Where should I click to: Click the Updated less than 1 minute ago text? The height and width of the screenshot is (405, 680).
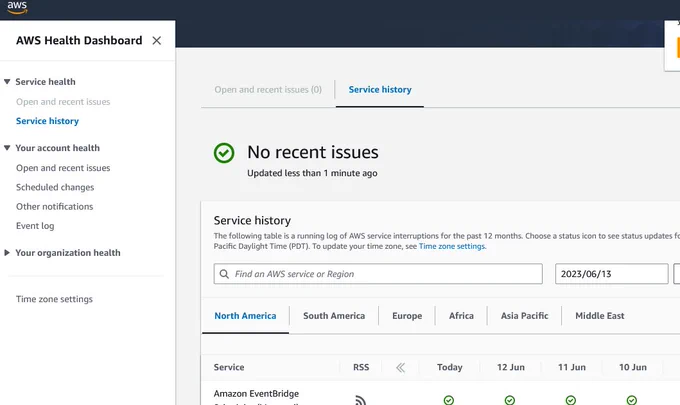pyautogui.click(x=312, y=173)
